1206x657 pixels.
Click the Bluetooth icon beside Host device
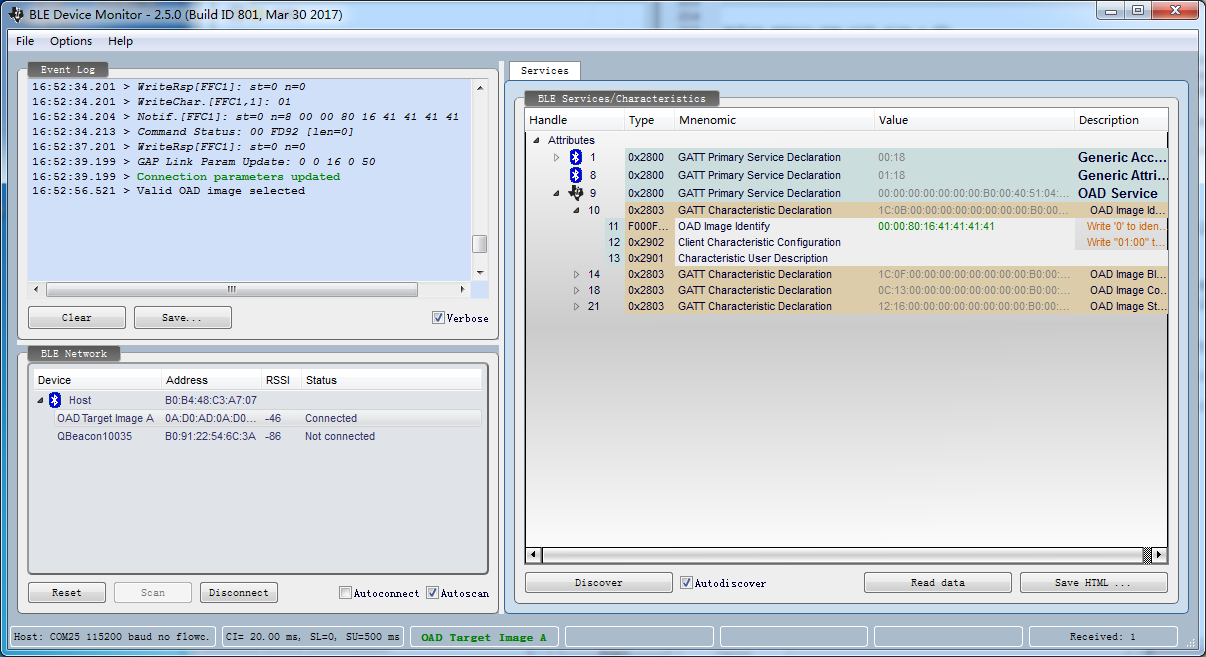(55, 400)
